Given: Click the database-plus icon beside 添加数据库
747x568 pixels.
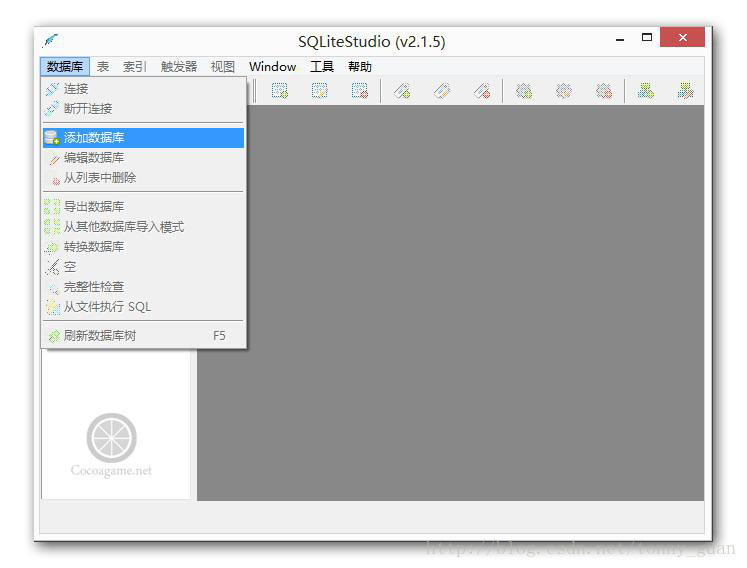Looking at the screenshot, I should pyautogui.click(x=52, y=138).
